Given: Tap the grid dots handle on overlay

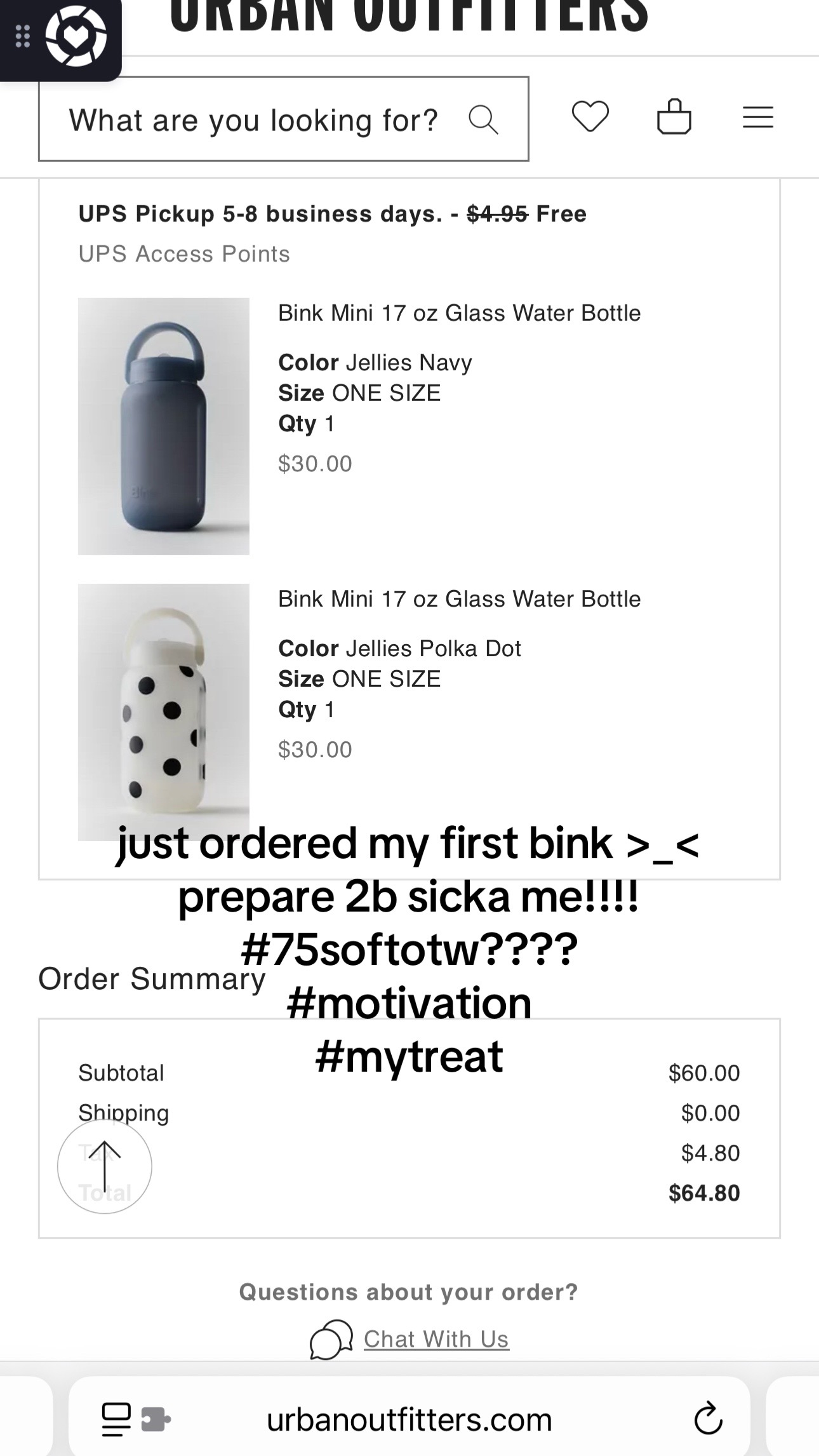Looking at the screenshot, I should [x=23, y=36].
